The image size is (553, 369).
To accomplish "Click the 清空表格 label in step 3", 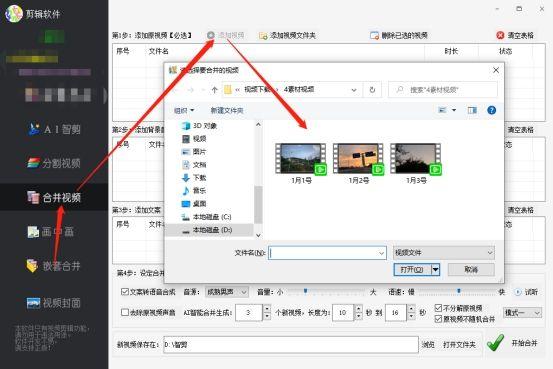I will click(x=521, y=210).
